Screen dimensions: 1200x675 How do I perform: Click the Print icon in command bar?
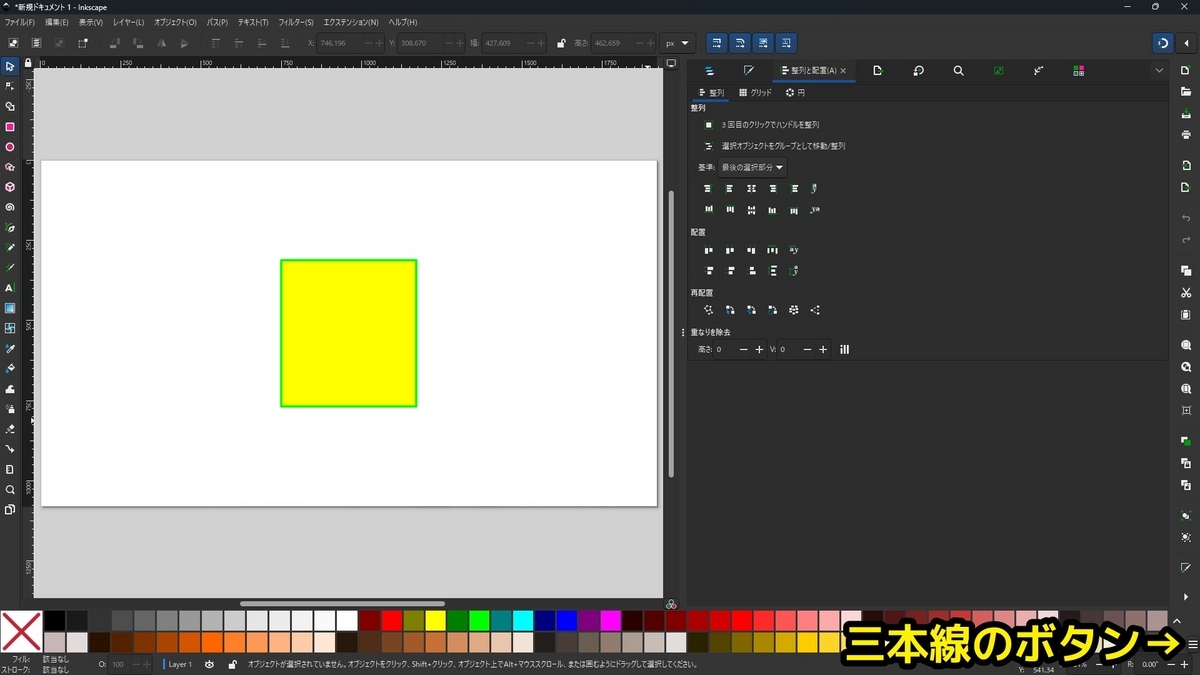(1186, 134)
